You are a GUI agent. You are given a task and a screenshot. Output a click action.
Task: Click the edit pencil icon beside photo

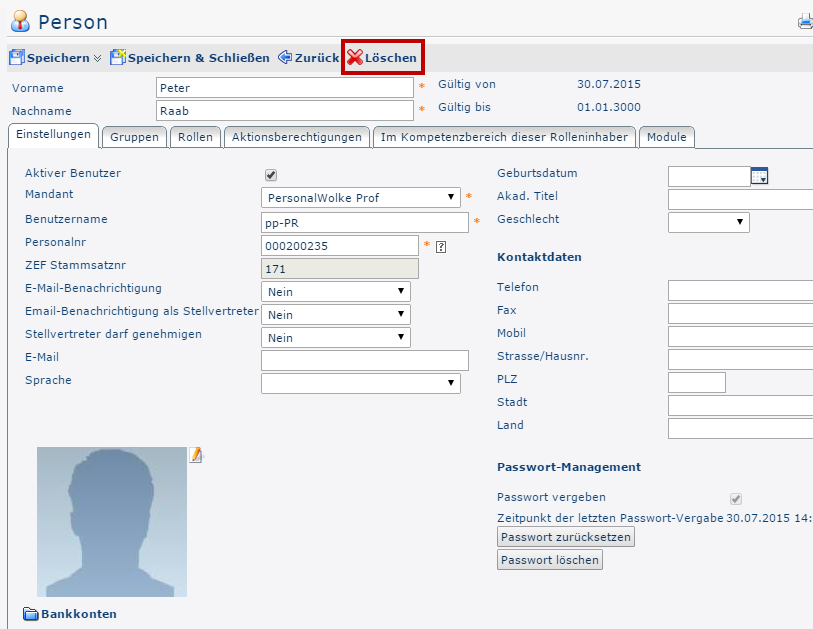196,455
